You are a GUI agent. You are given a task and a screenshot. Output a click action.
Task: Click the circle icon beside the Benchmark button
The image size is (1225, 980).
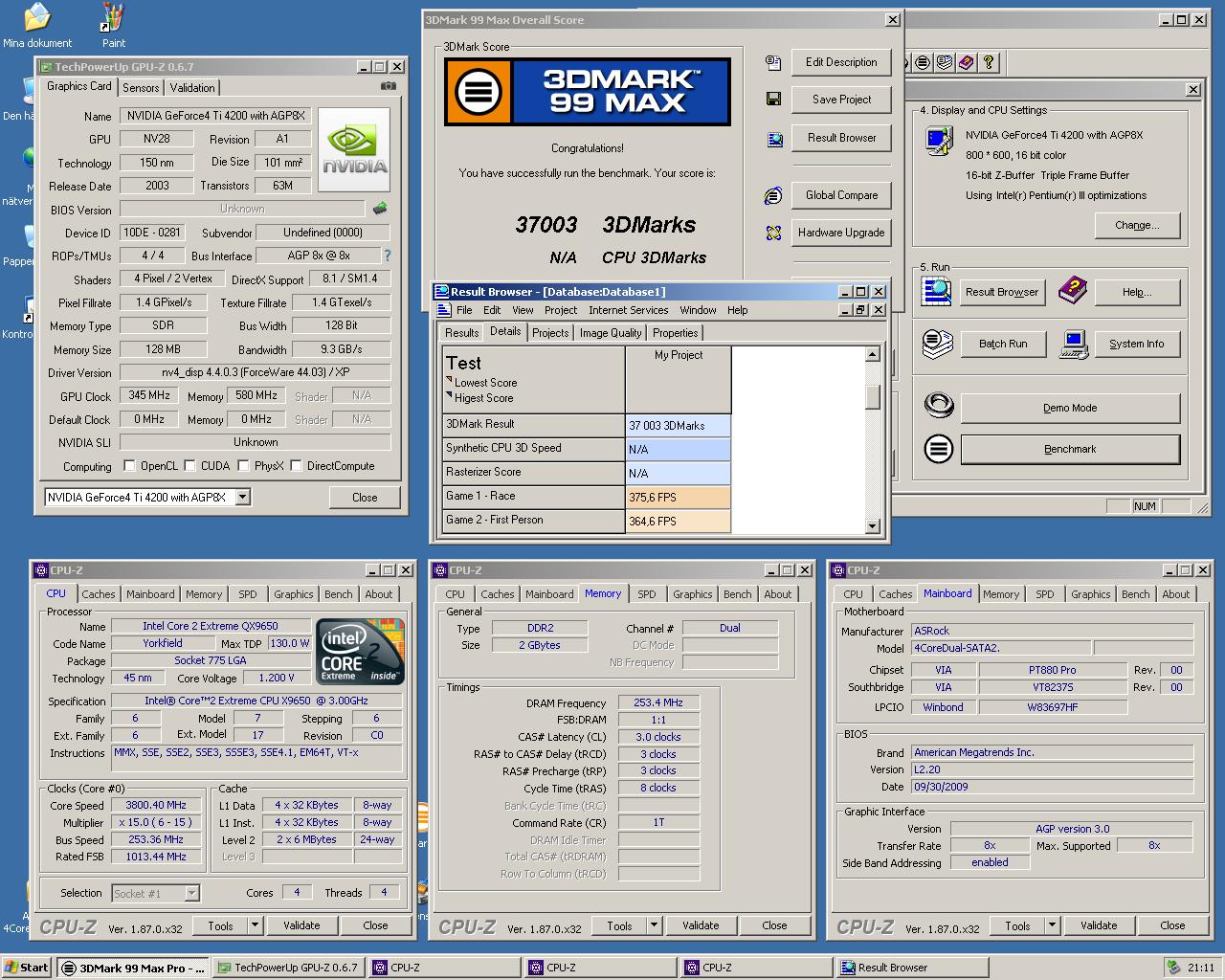pos(939,448)
